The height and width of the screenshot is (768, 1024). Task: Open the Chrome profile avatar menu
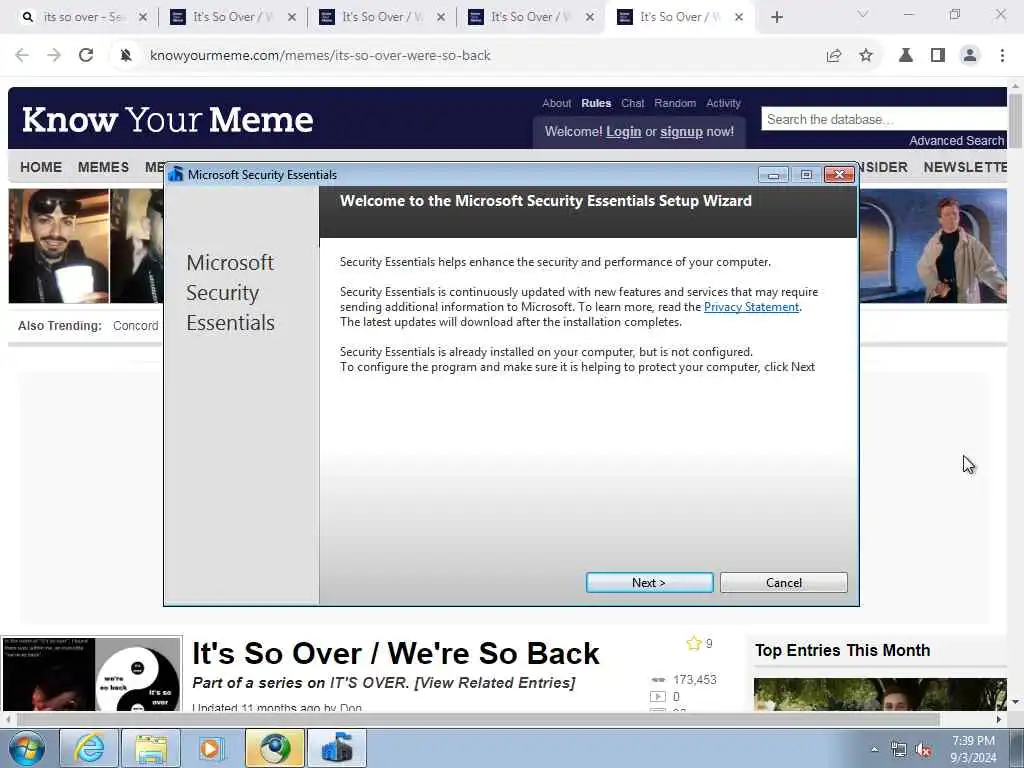click(x=970, y=56)
